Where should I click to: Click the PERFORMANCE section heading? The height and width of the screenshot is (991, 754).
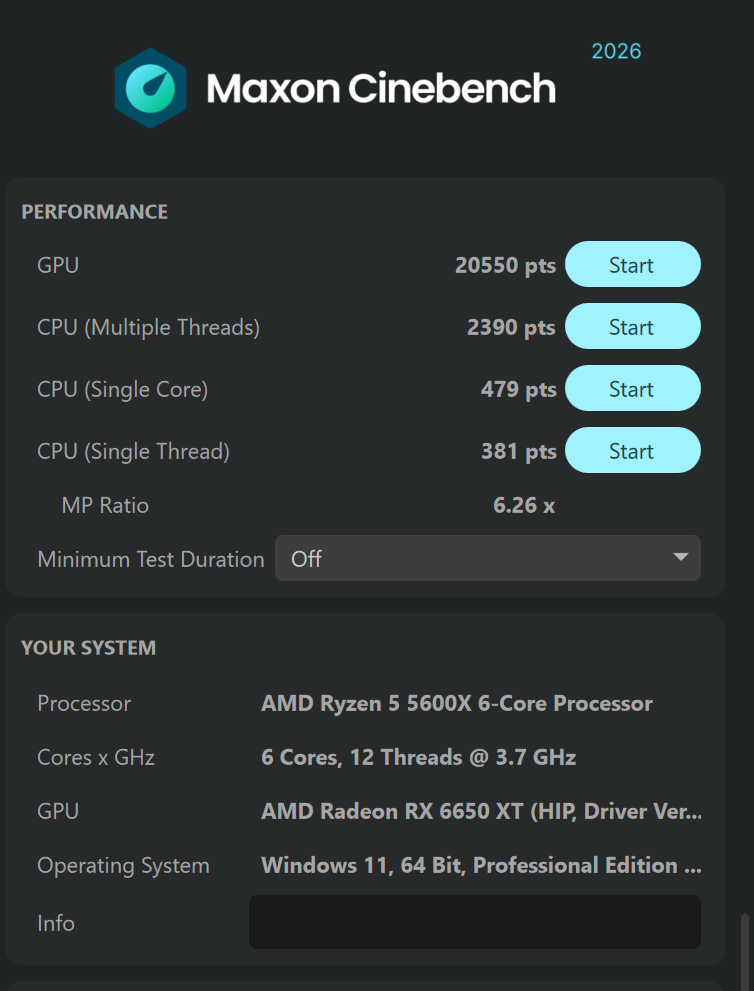click(94, 212)
